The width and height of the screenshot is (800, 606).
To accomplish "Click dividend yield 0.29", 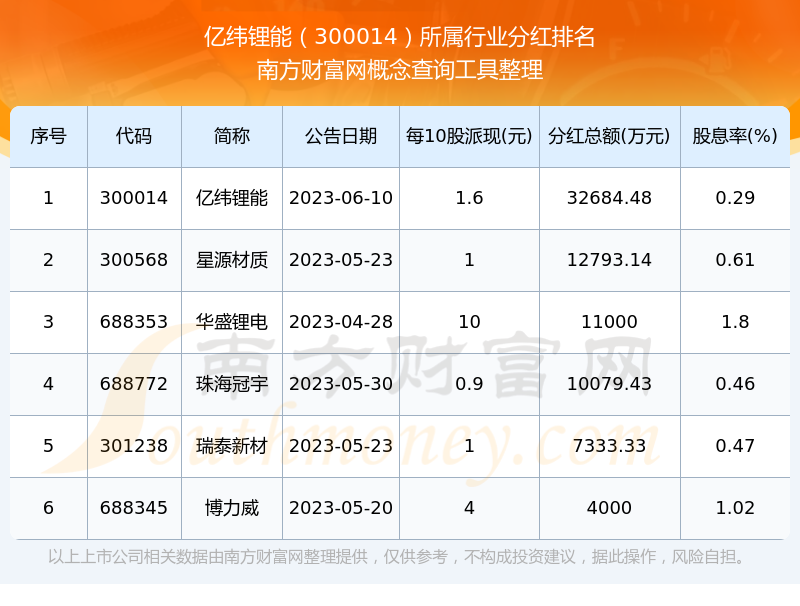I will 735,198.
